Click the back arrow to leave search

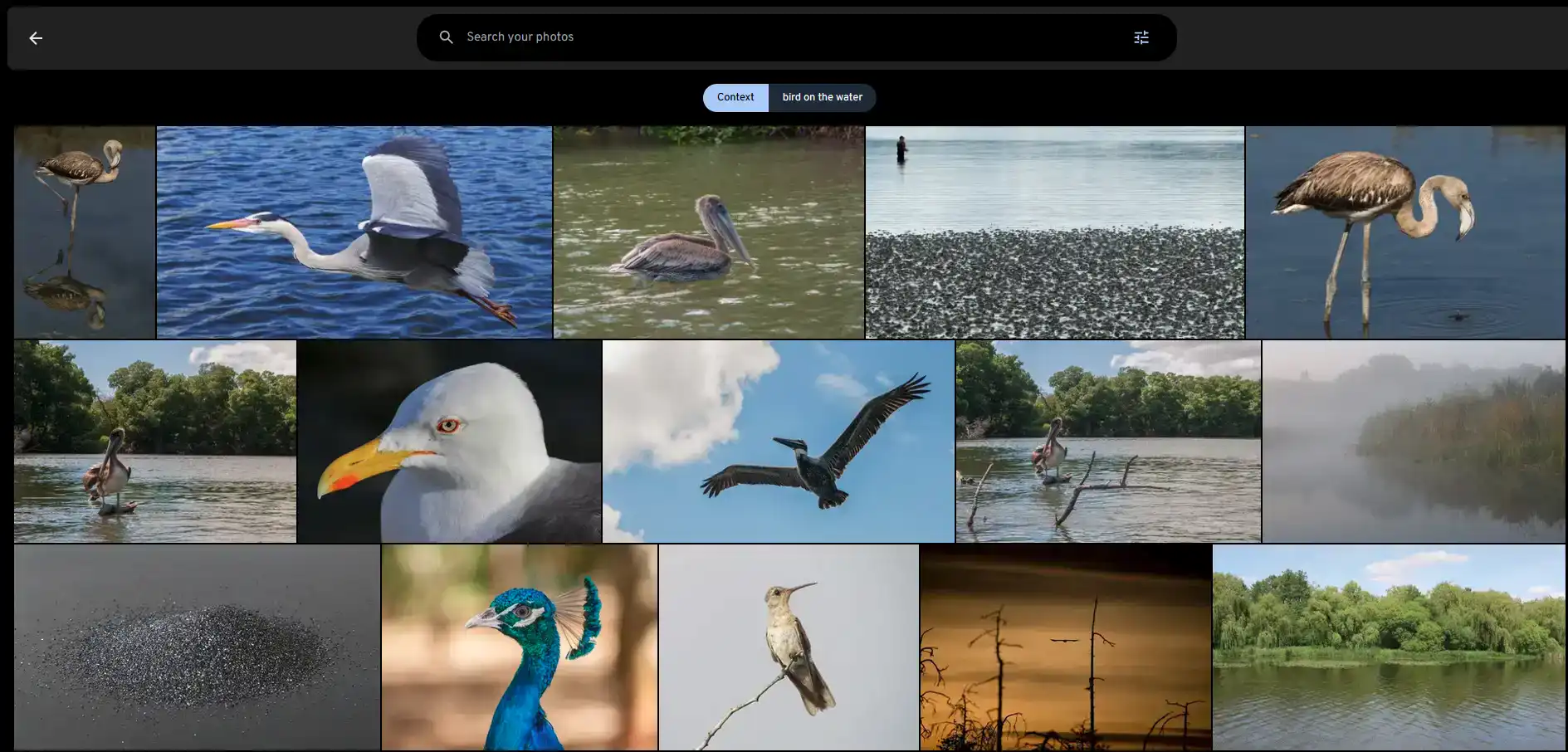click(x=35, y=37)
